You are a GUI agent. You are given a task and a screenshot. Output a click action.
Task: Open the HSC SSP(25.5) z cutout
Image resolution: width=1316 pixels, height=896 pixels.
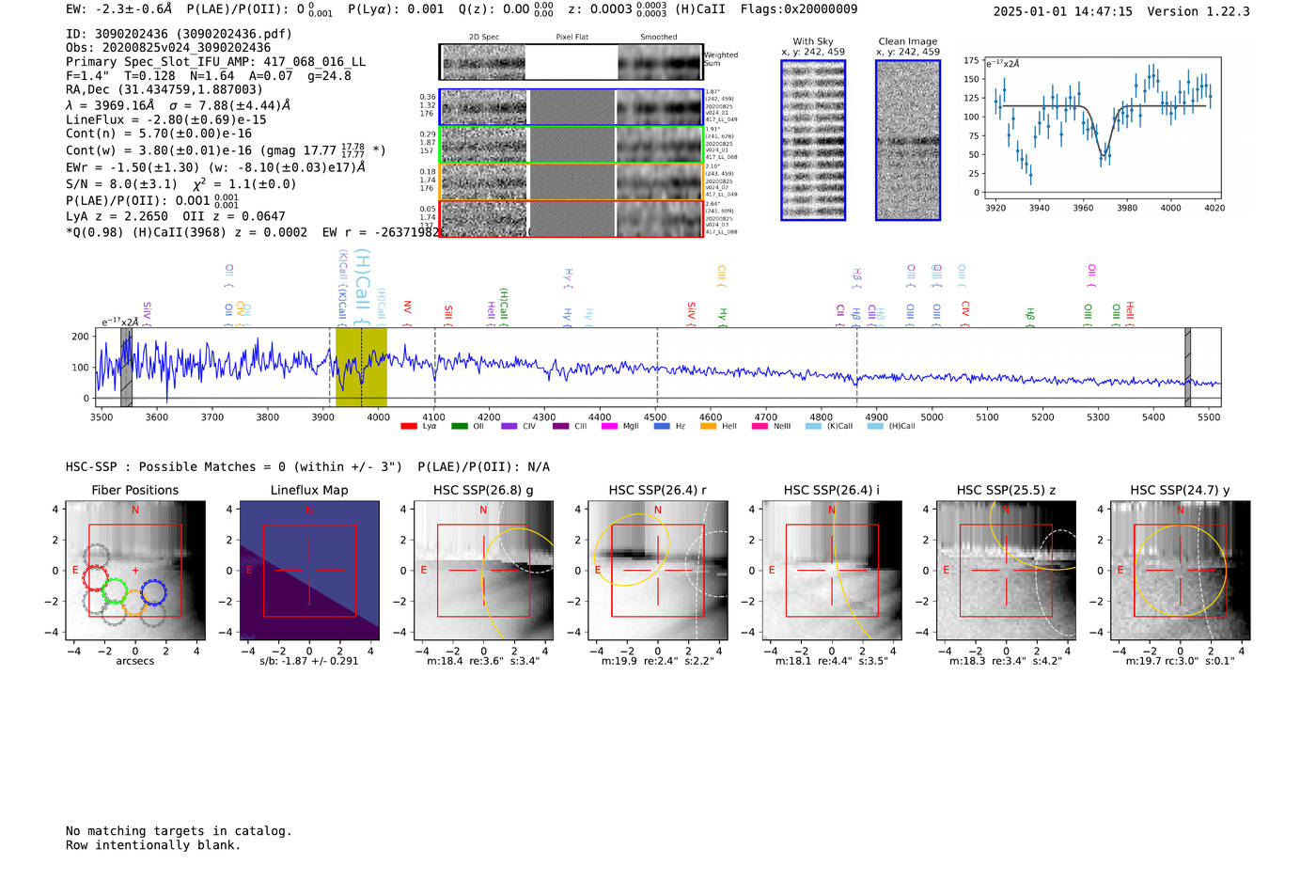click(x=1006, y=570)
